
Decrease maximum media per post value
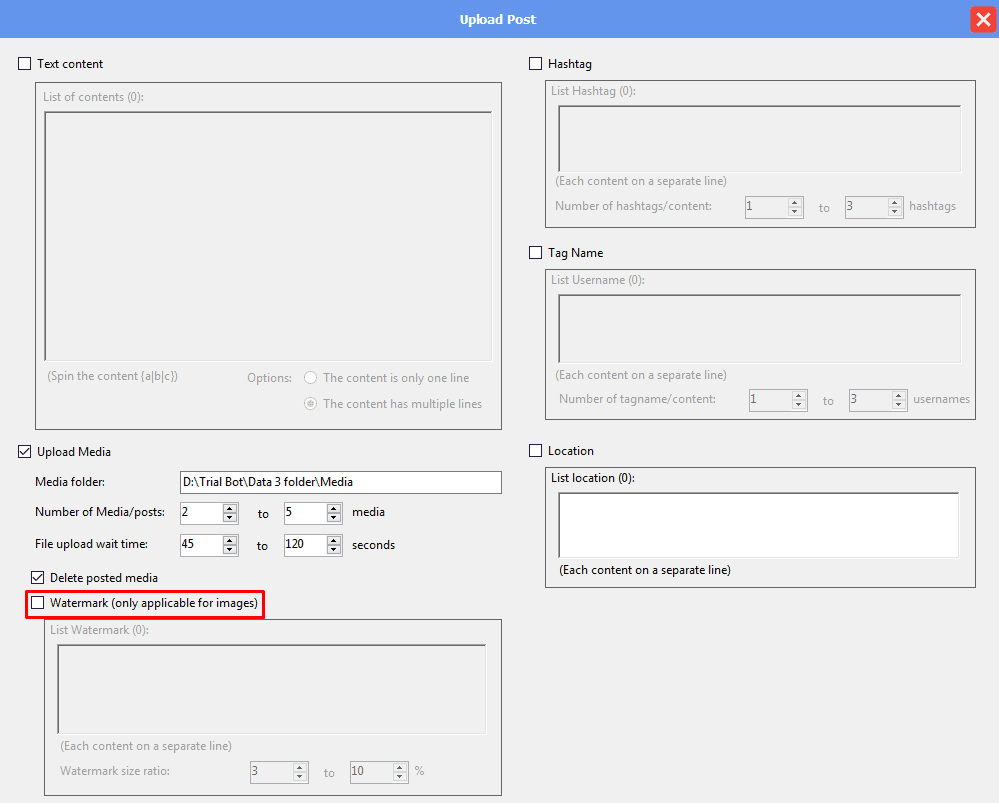(x=334, y=518)
